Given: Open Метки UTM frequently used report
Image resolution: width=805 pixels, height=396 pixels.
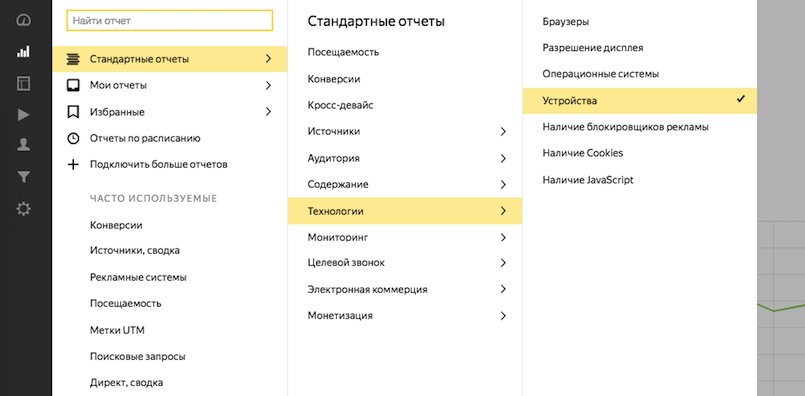Looking at the screenshot, I should point(117,330).
